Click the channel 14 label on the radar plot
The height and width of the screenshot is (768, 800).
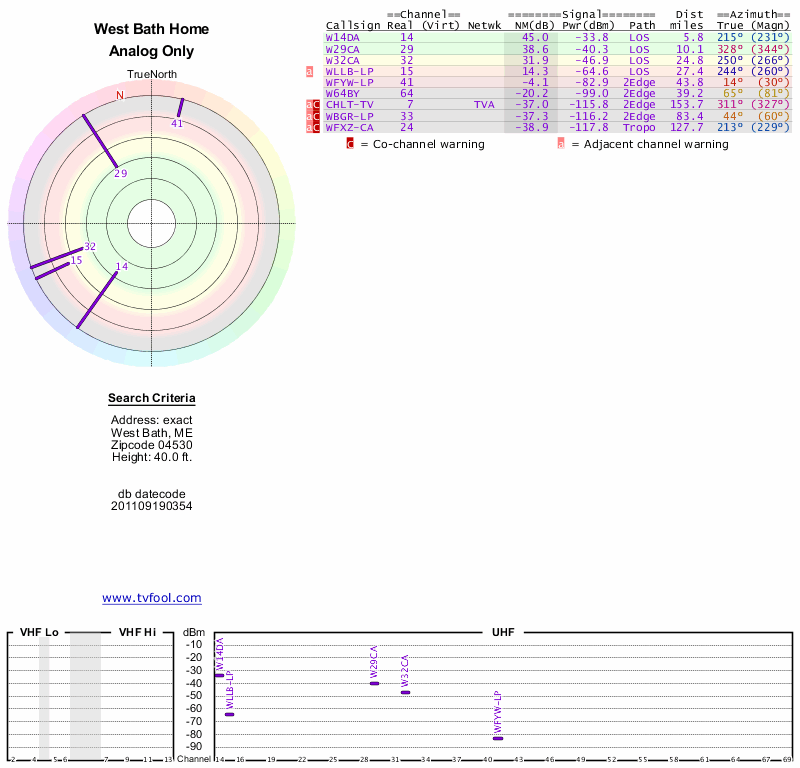[x=122, y=266]
